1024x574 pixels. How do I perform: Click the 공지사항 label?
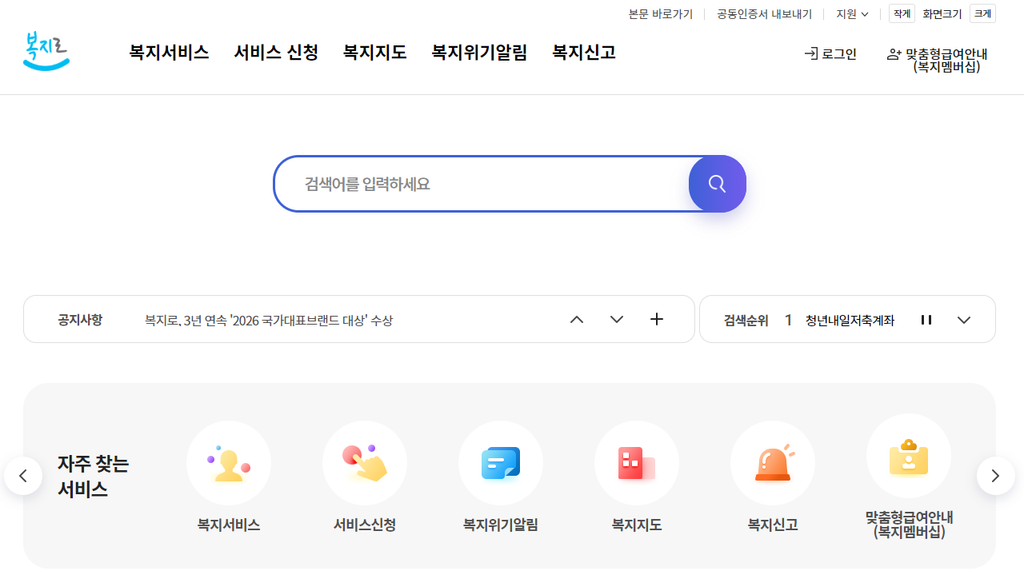(80, 320)
